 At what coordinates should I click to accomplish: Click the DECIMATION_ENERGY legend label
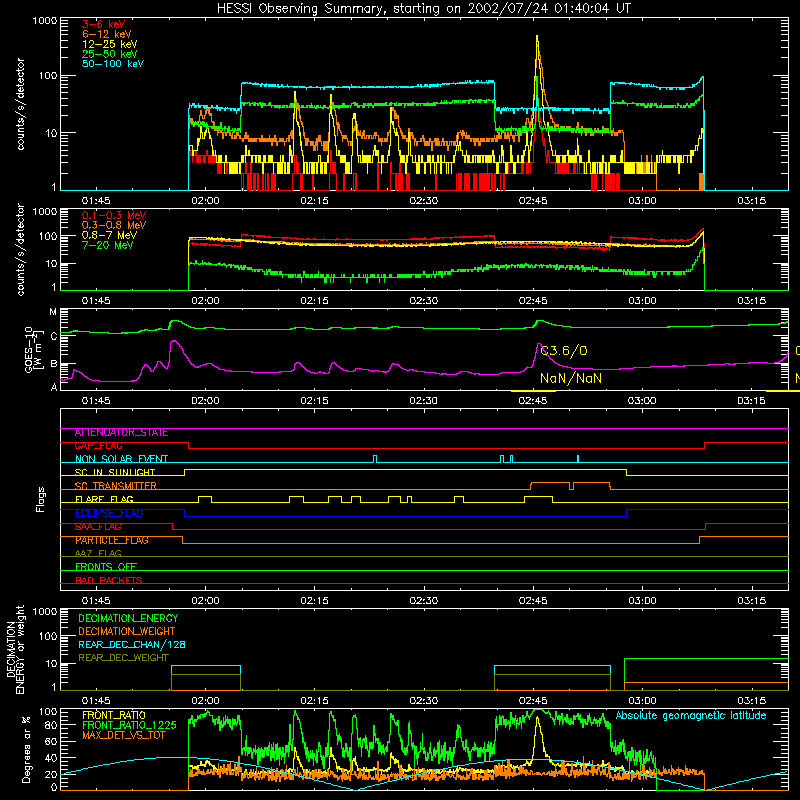(128, 618)
